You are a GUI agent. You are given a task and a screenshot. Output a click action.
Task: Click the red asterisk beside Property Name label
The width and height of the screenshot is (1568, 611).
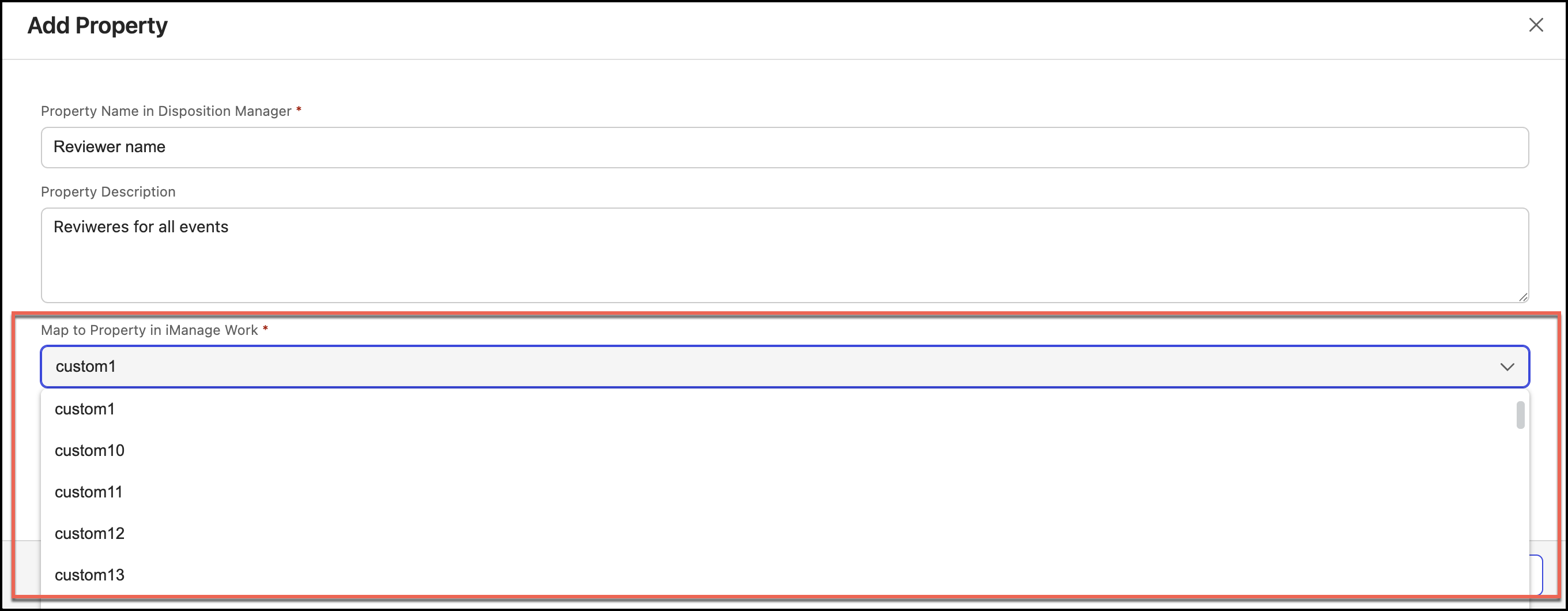299,110
